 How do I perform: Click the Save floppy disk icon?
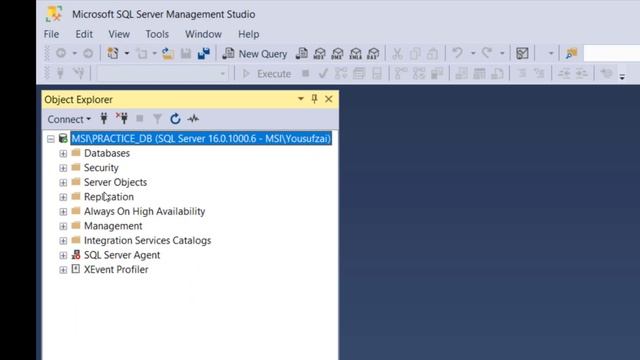(186, 53)
